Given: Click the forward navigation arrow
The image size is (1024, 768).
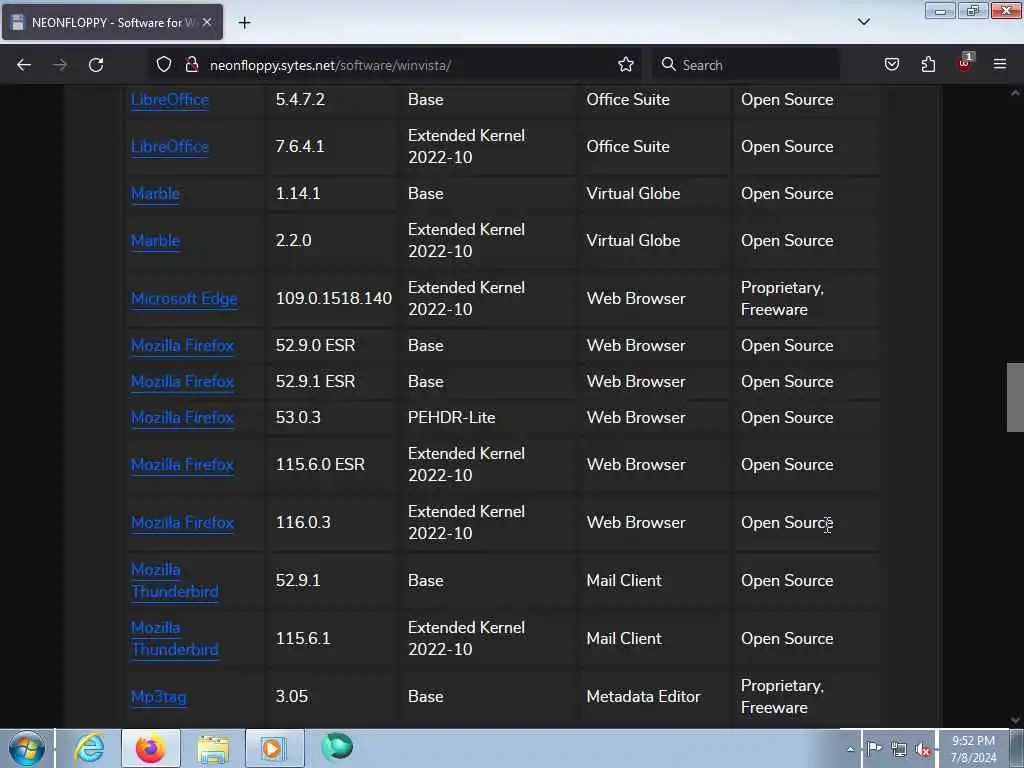Looking at the screenshot, I should (60, 65).
